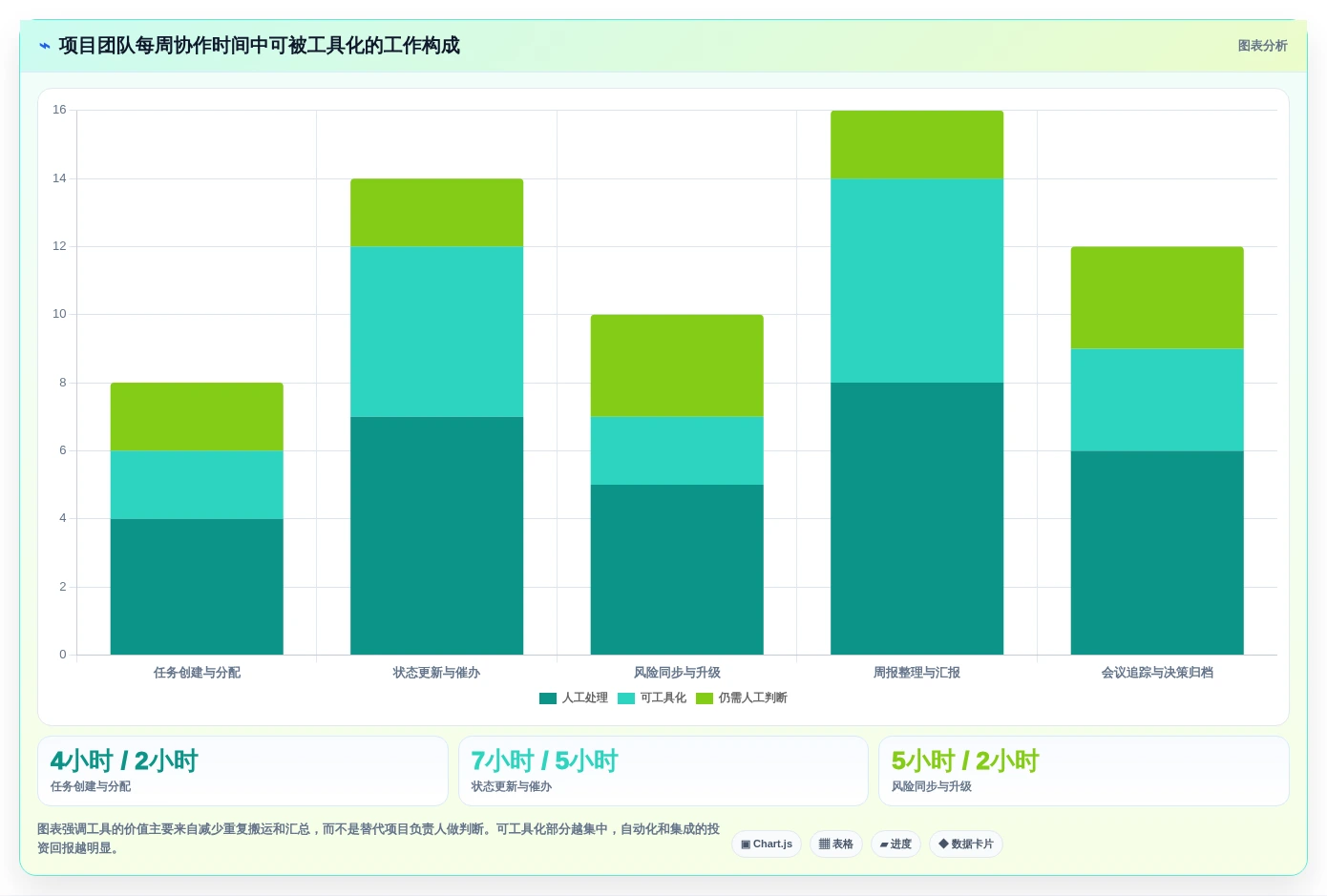Screen dimensions: 1327x896
Task: Click the green segment of 状态更新与催办 bar
Action: coord(437,213)
